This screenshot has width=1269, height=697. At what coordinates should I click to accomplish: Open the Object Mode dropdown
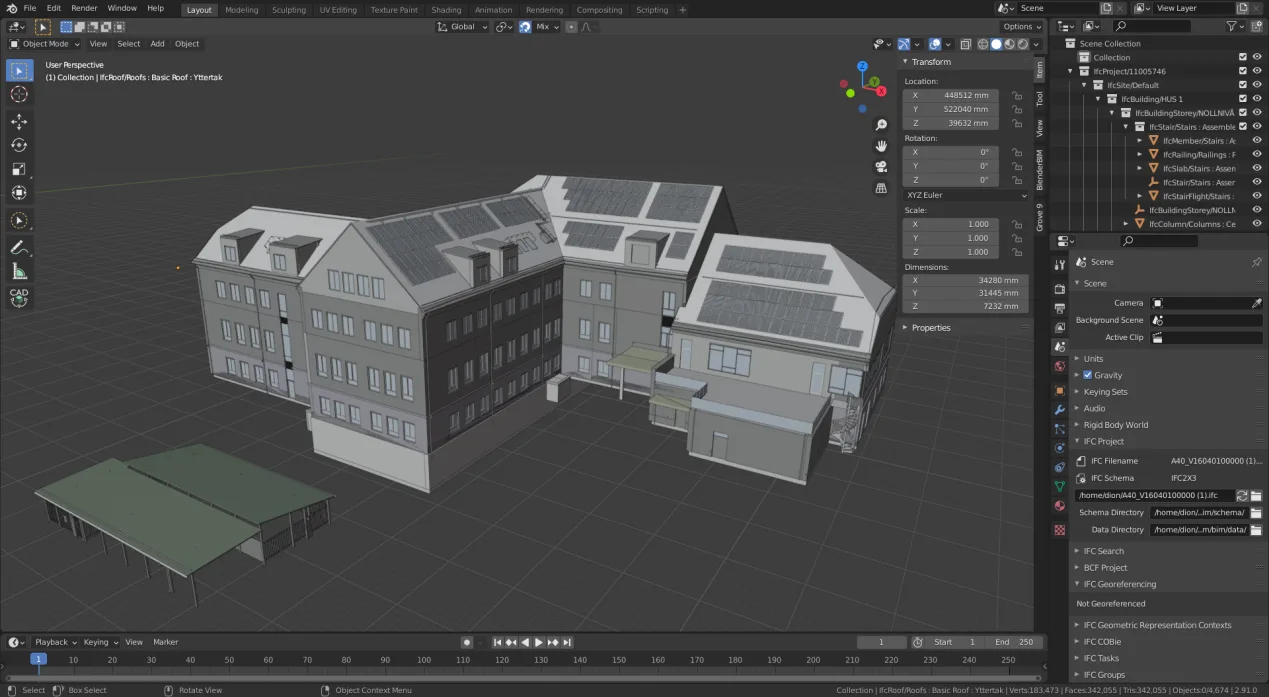[44, 43]
